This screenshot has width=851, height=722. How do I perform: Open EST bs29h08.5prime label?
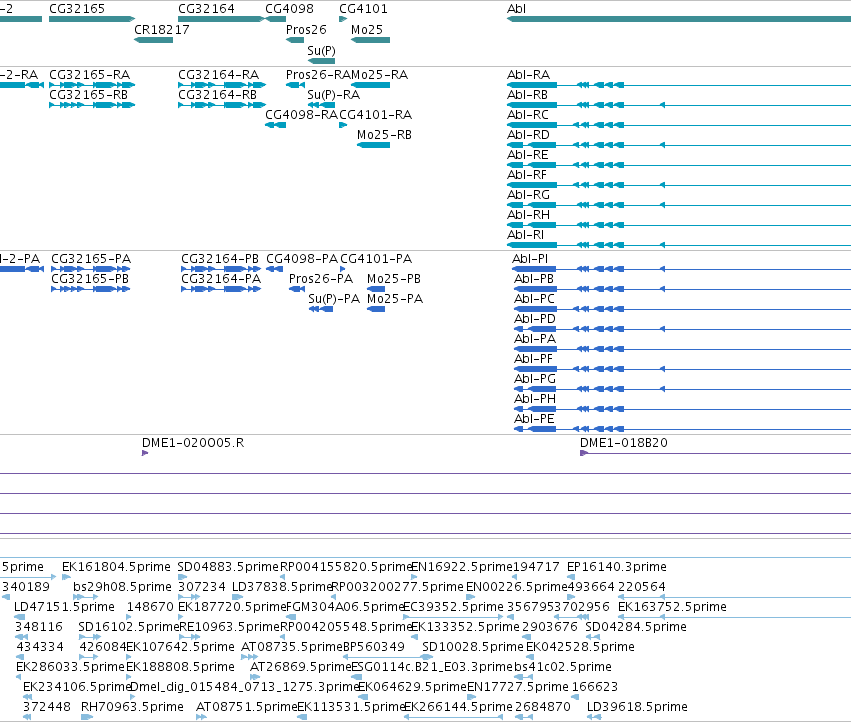122,587
